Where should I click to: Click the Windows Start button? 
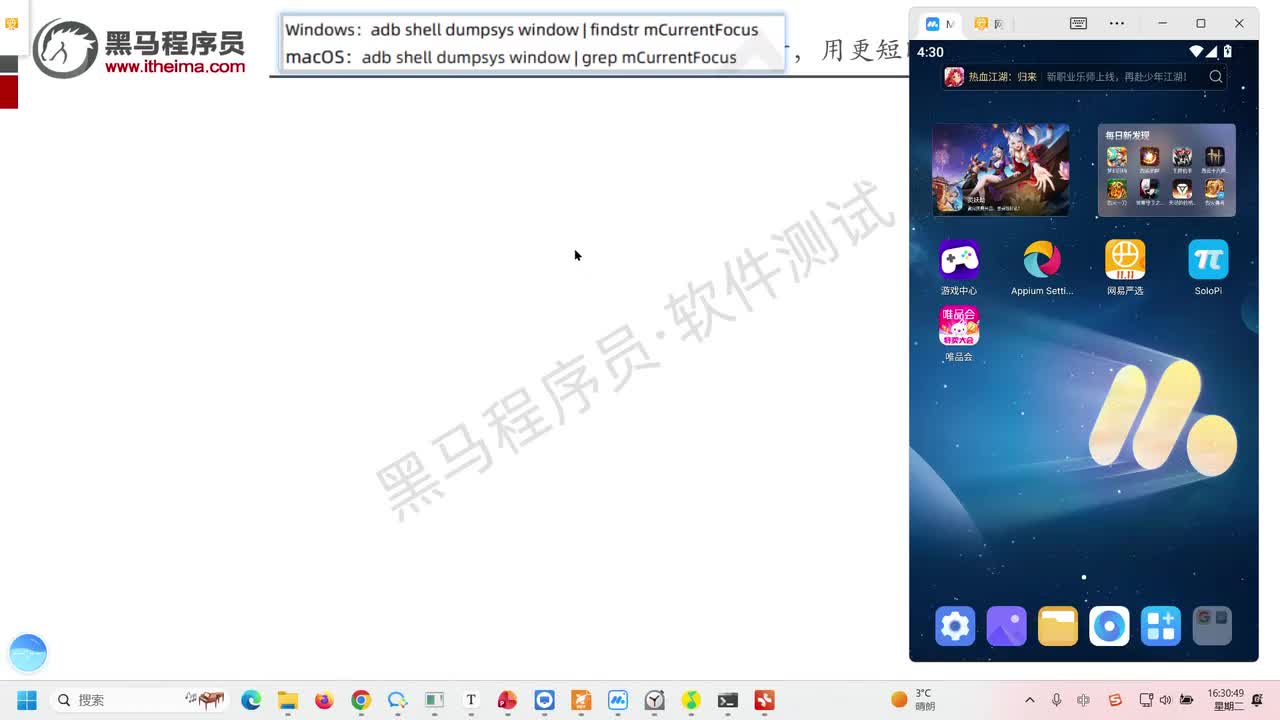coord(27,700)
